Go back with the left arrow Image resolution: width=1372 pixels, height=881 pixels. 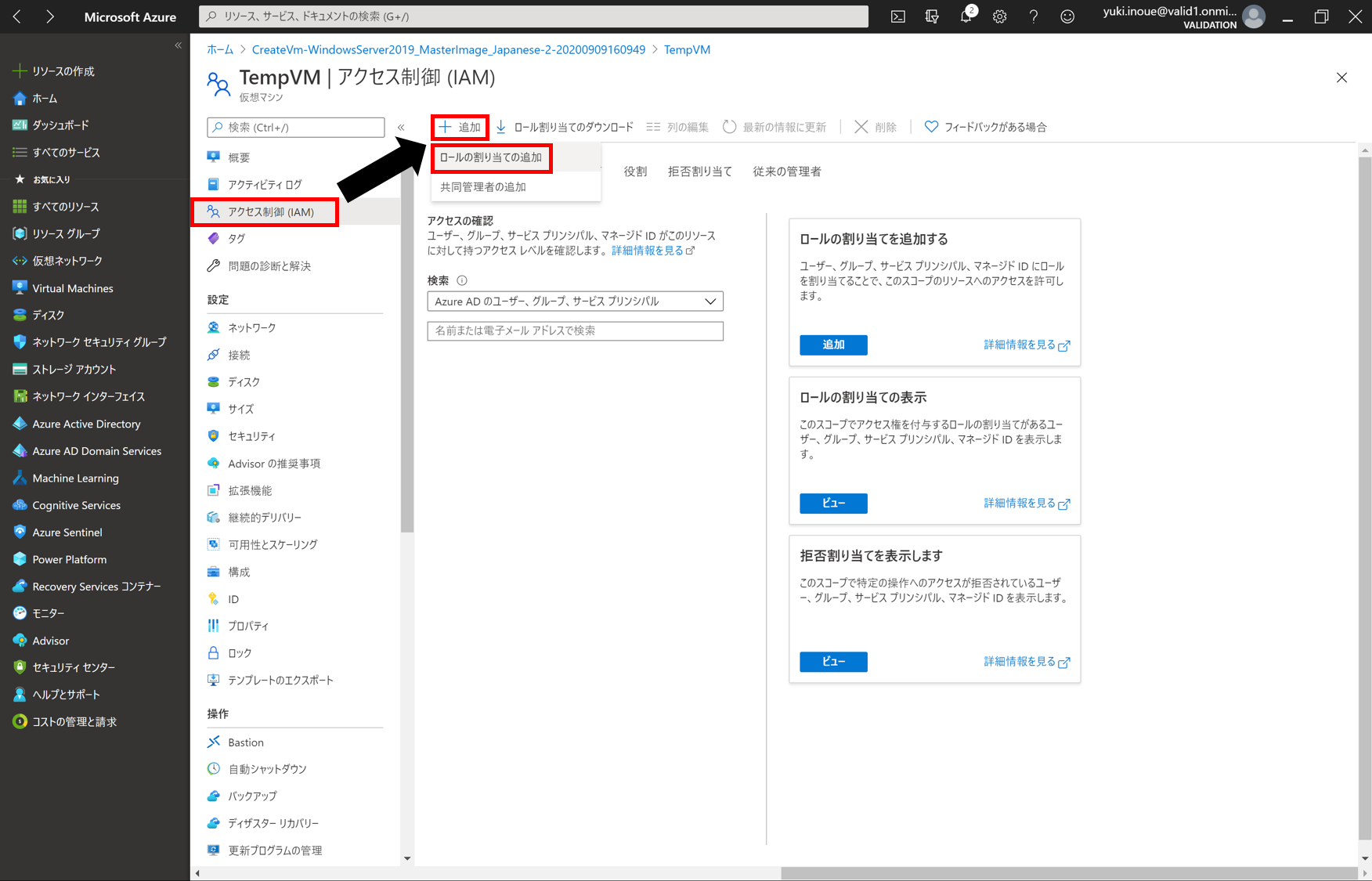[17, 16]
